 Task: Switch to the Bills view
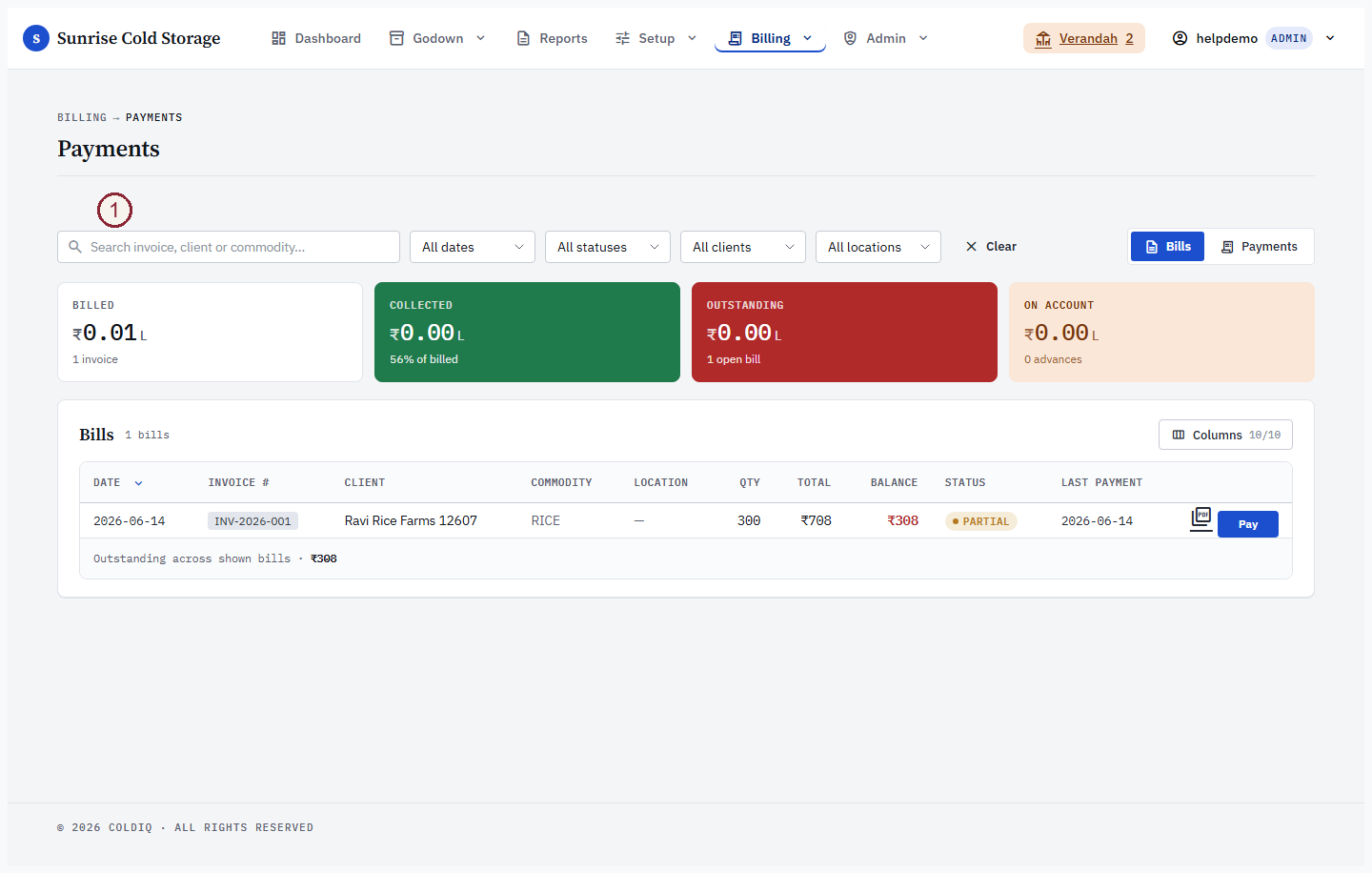pos(1168,247)
